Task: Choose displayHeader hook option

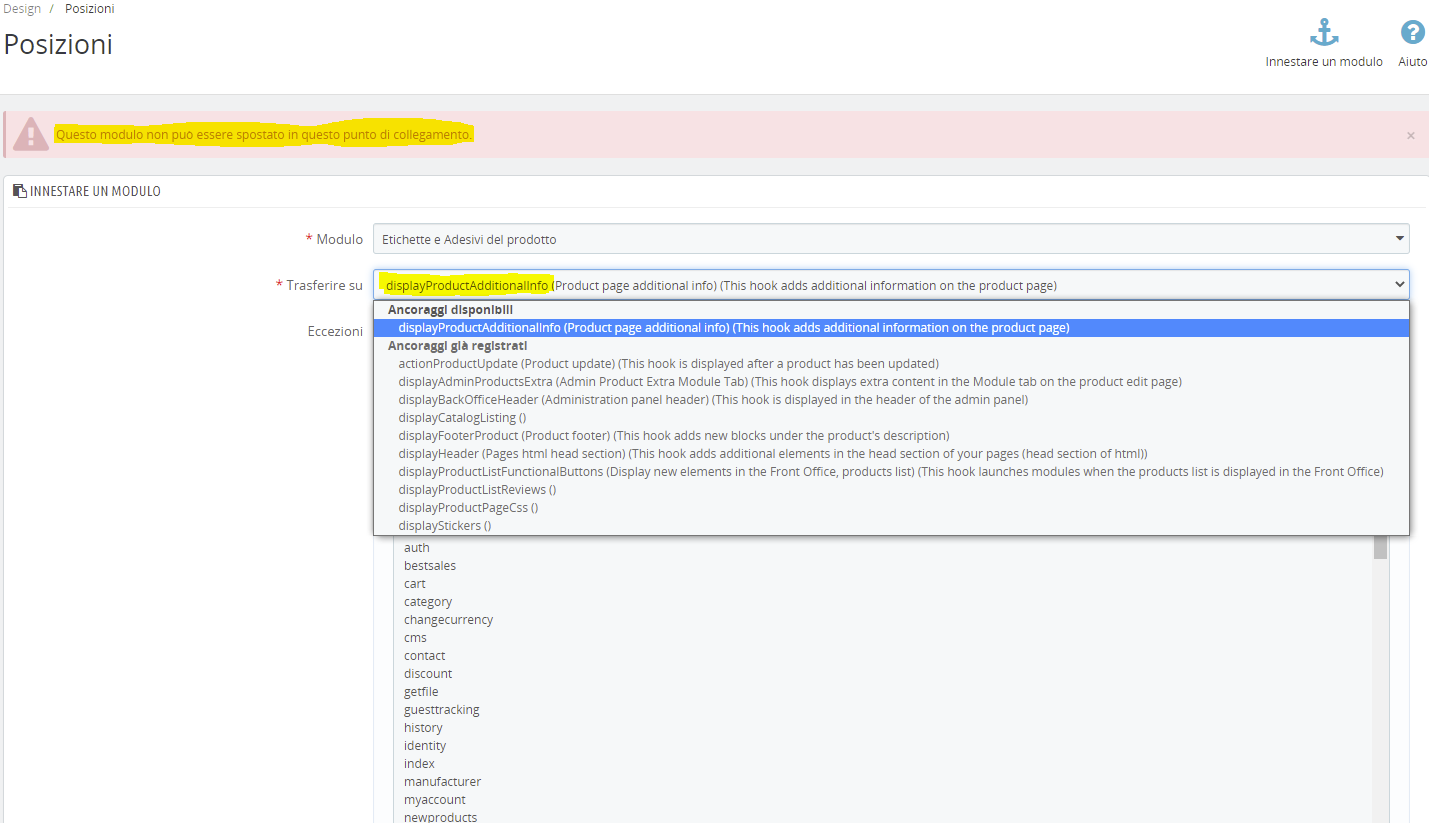Action: coord(891,454)
